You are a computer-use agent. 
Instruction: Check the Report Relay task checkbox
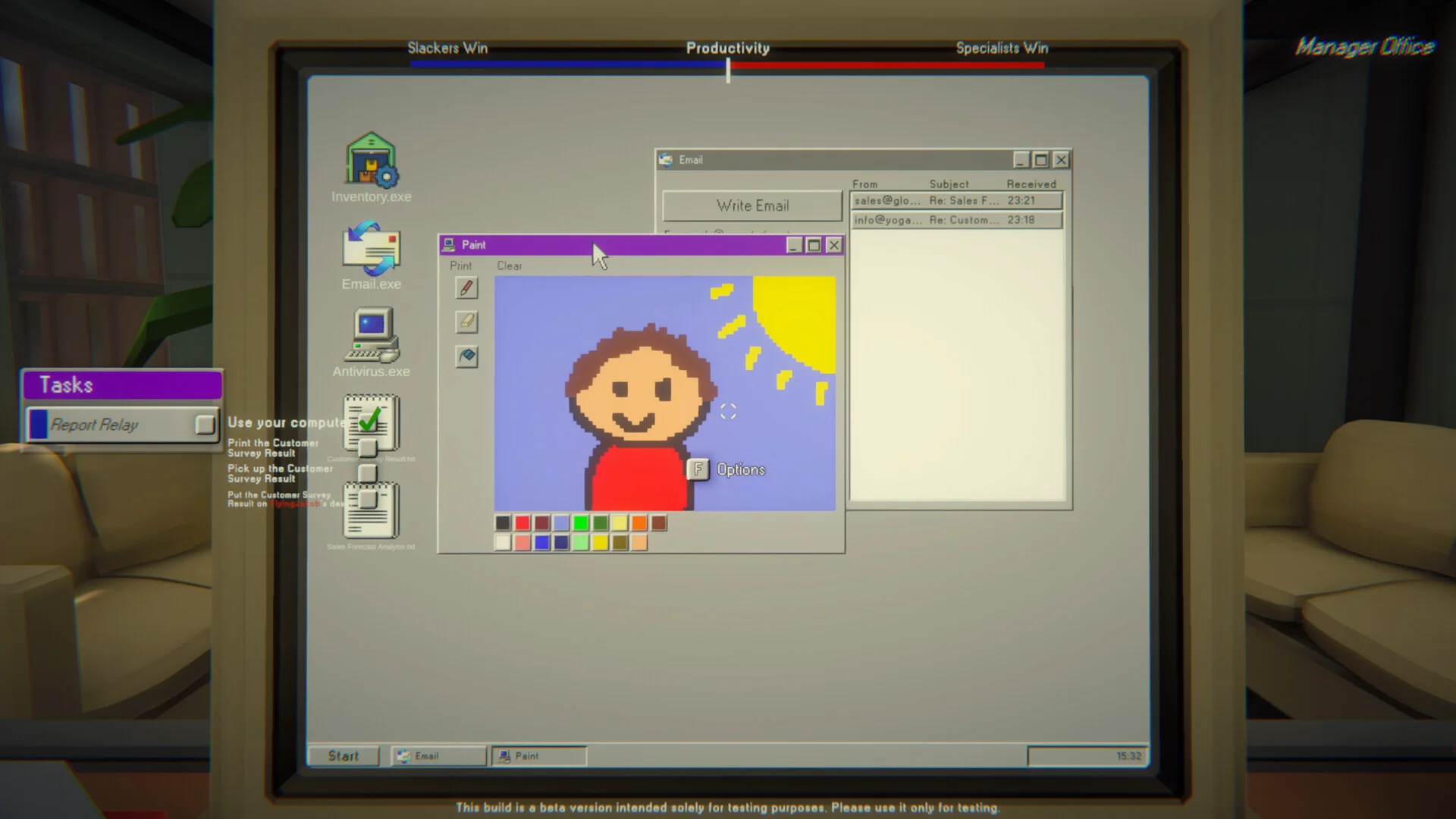coord(203,425)
